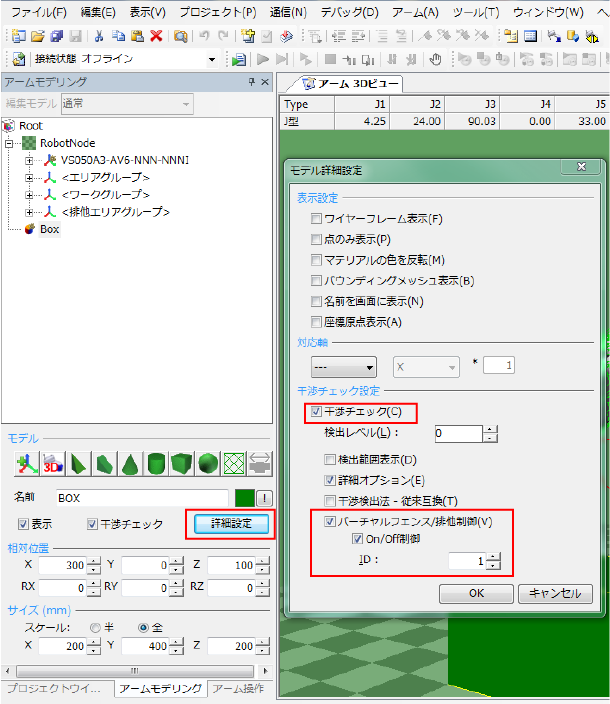
Task: Switch to the アーム操作 tab
Action: (238, 689)
